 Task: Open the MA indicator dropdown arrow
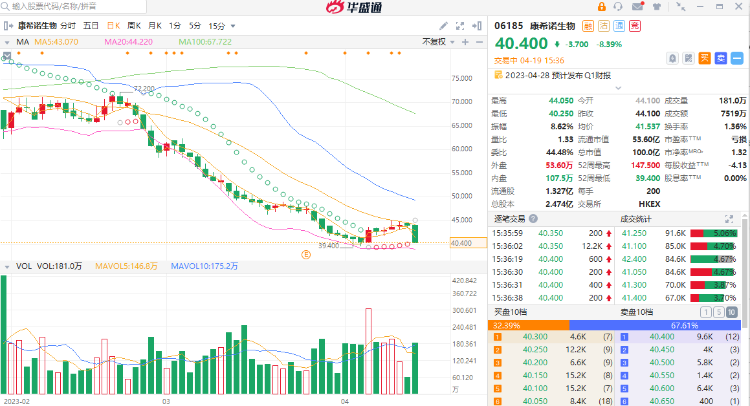click(7, 42)
